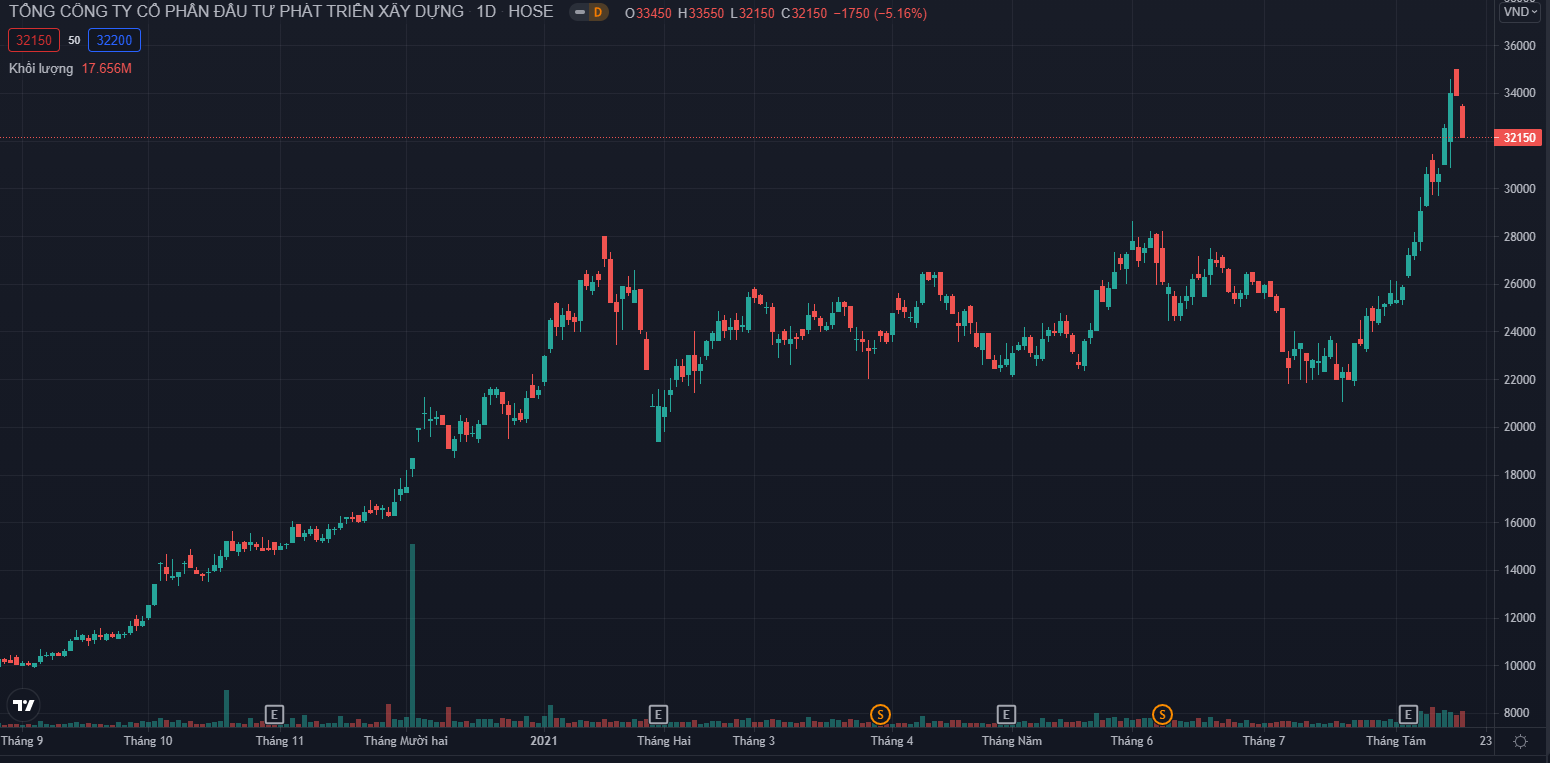Click the Tháng Tám time axis label
1550x763 pixels.
click(x=1396, y=741)
